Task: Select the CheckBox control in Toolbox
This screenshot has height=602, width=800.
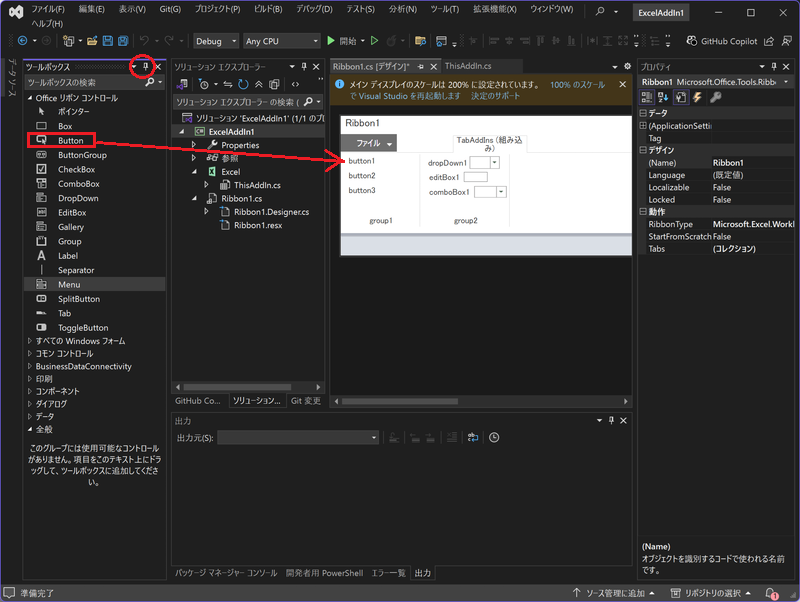Action: (76, 170)
